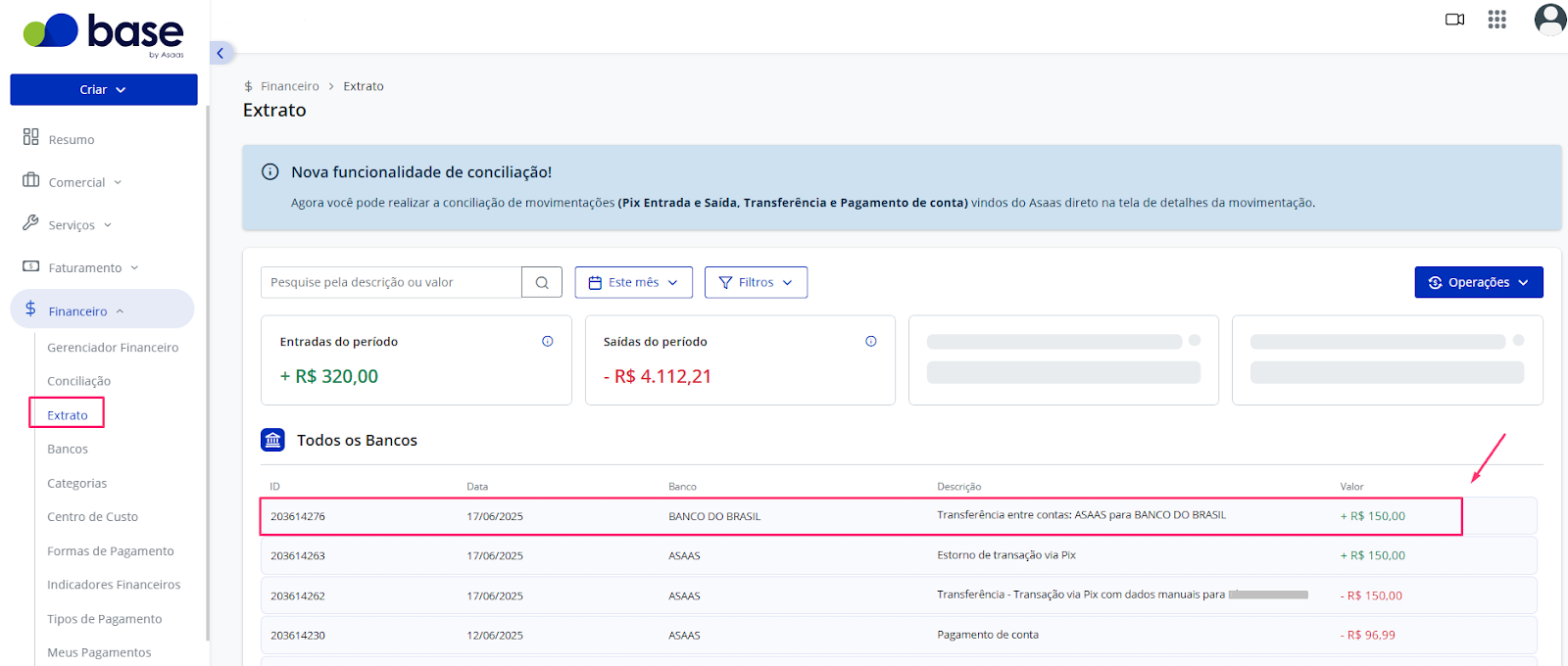1568x666 pixels.
Task: Focus the description or value search field
Action: 391,282
